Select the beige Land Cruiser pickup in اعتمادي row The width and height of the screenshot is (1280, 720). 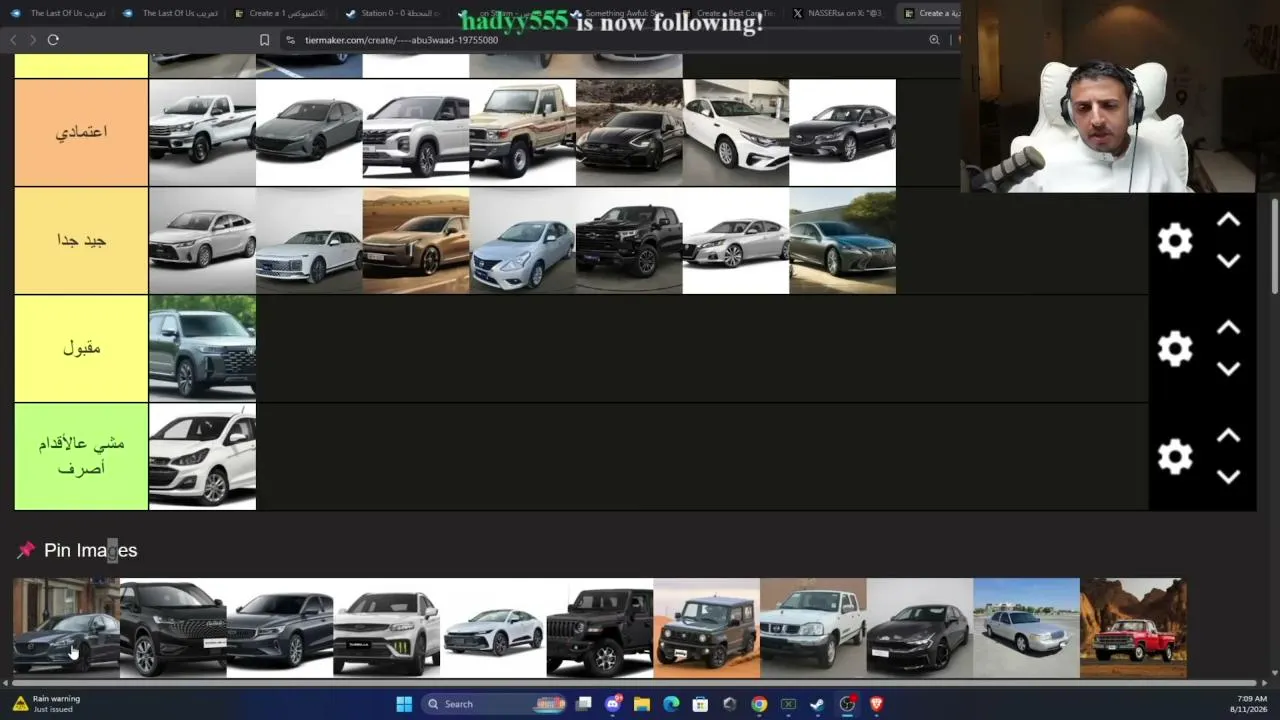click(522, 133)
